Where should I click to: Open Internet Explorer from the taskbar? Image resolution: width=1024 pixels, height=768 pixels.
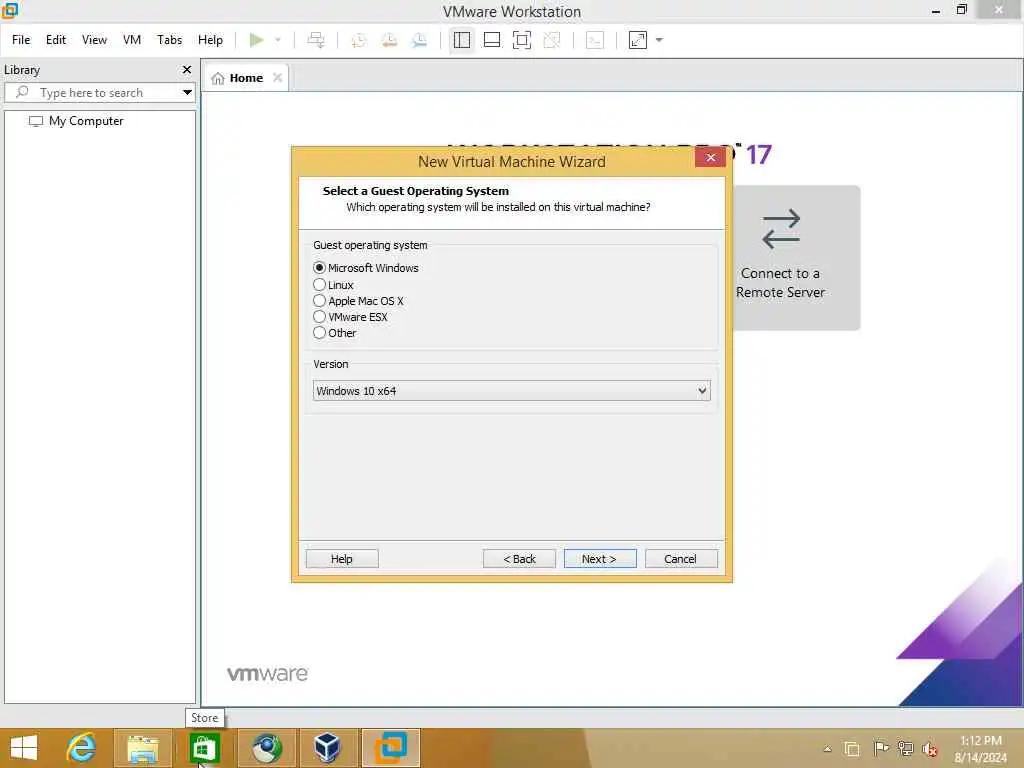coord(82,748)
